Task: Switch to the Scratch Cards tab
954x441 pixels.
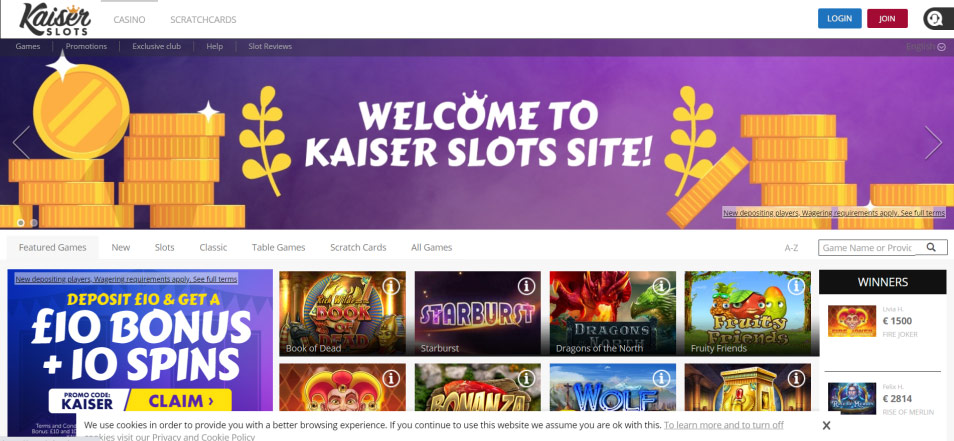Action: pos(358,248)
